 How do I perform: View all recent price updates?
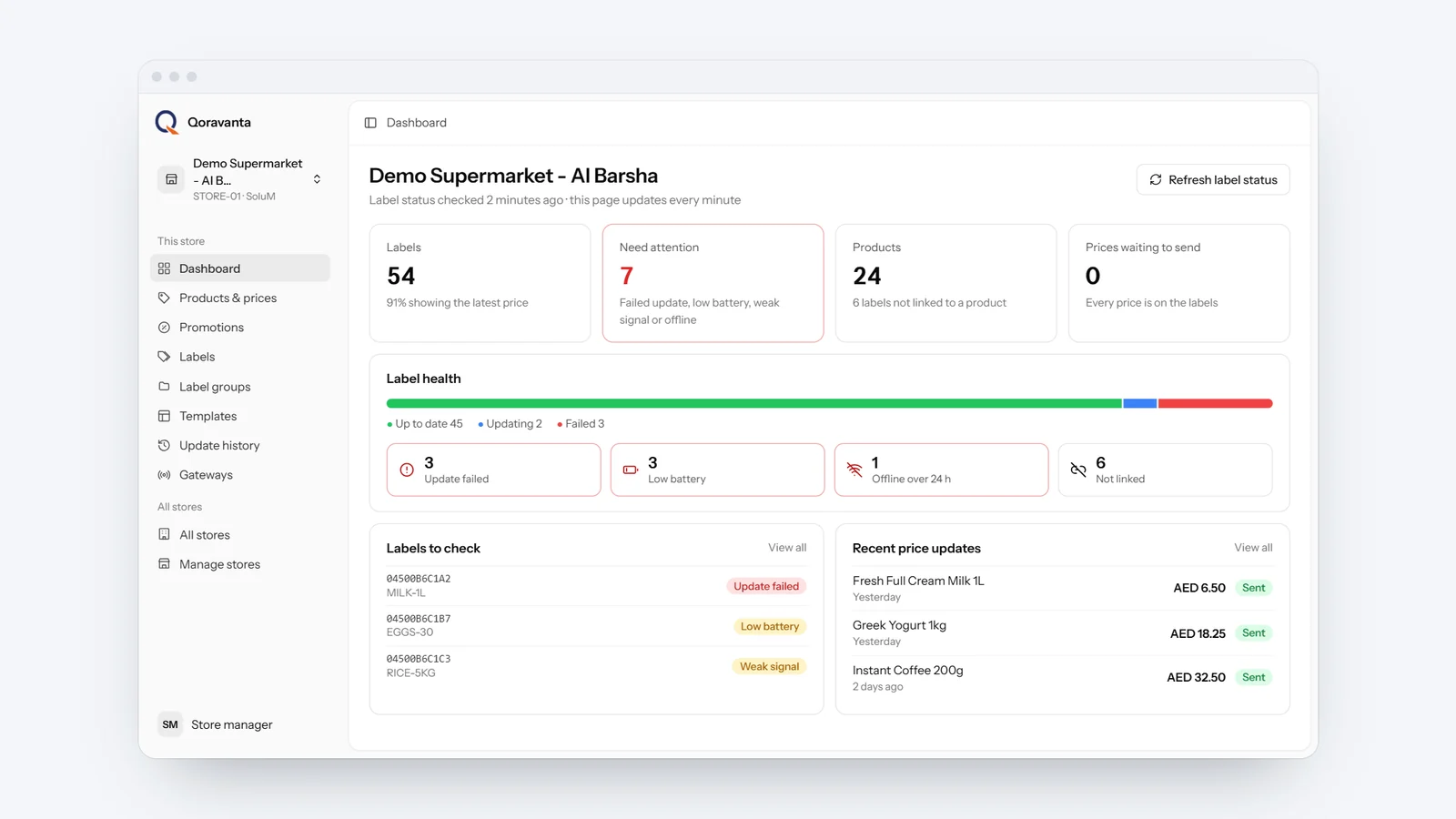(x=1253, y=548)
